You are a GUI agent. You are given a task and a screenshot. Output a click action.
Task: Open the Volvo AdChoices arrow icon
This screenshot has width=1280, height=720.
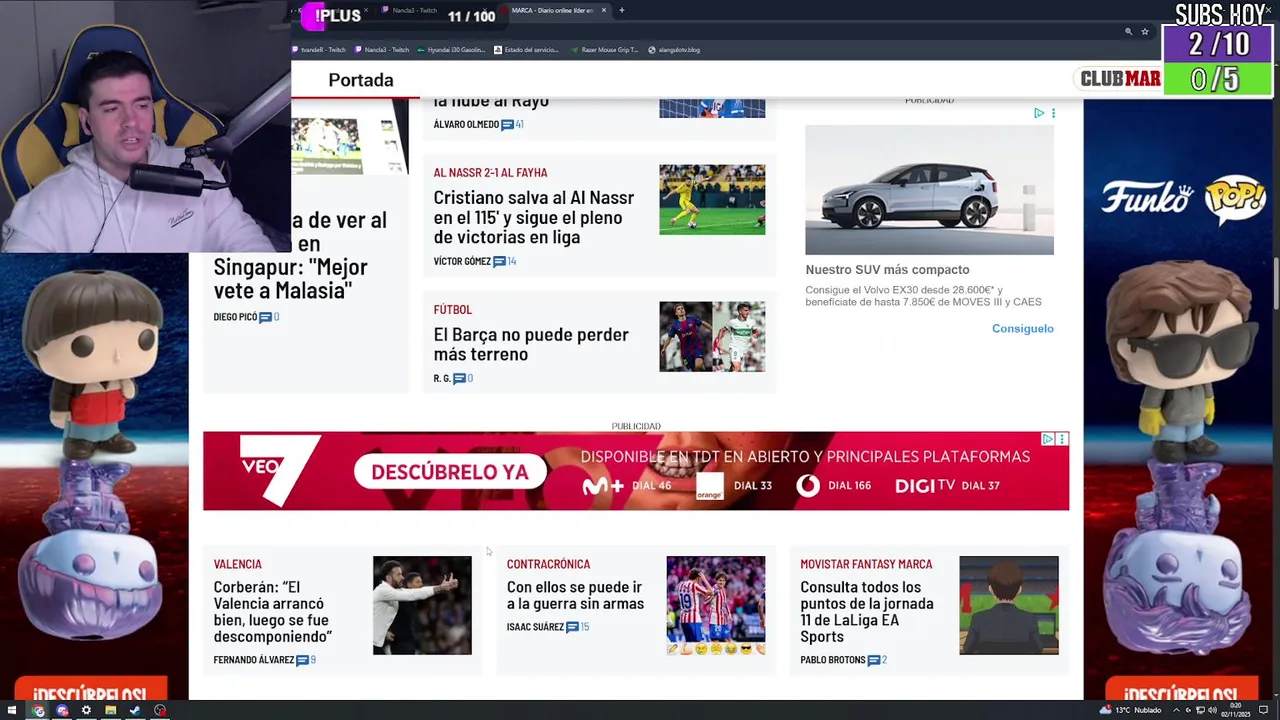click(1039, 113)
